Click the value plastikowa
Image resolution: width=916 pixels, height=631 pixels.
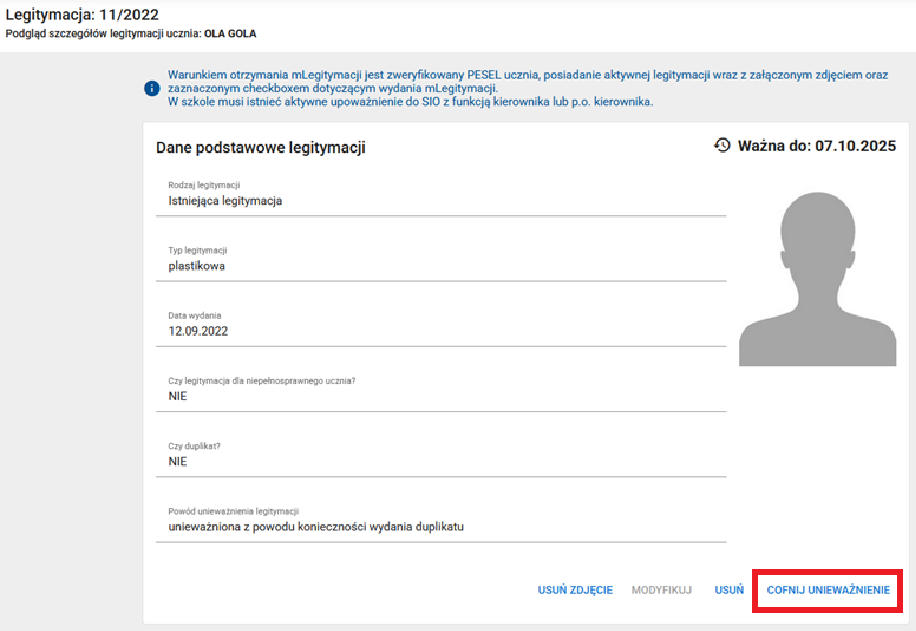point(200,266)
